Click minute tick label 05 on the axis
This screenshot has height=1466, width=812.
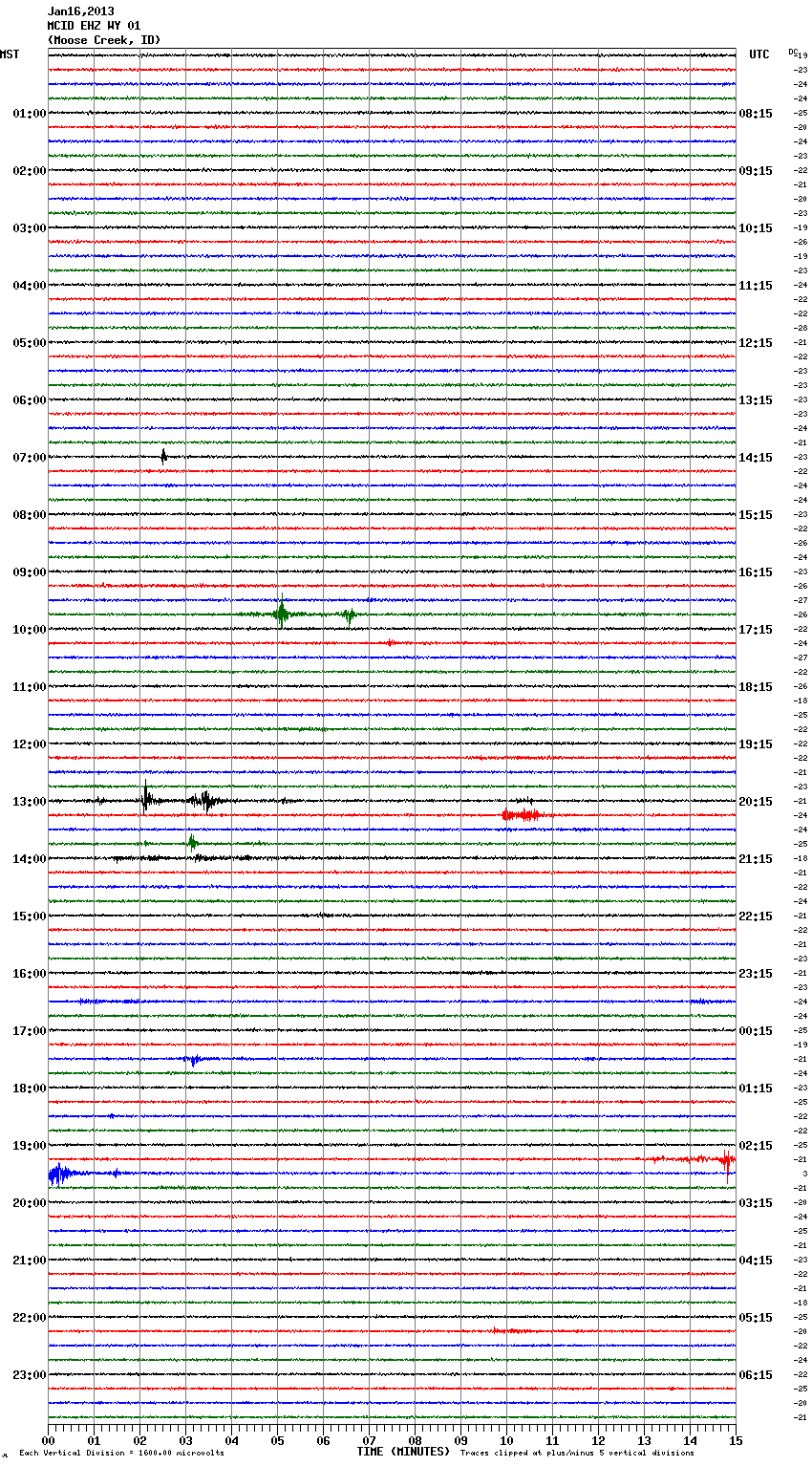point(278,1440)
